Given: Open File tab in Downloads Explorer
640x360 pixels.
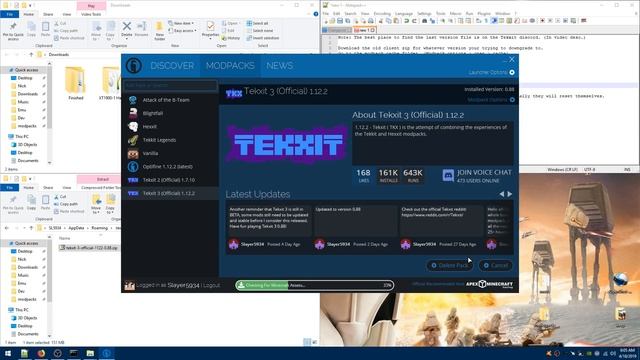Looking at the screenshot, I should pyautogui.click(x=9, y=14).
